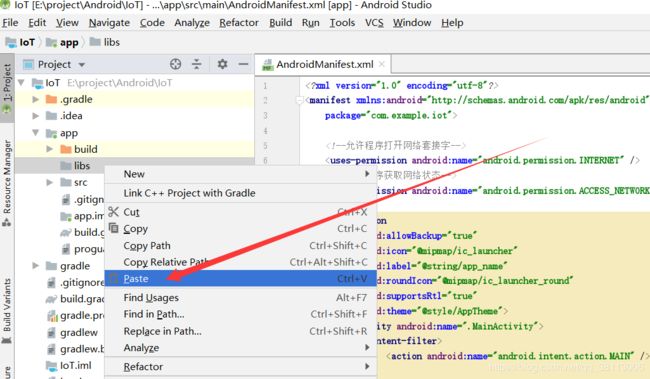Screen dimensions: 650x379
Task: Click the Scroll from Source target icon
Action: (x=175, y=64)
